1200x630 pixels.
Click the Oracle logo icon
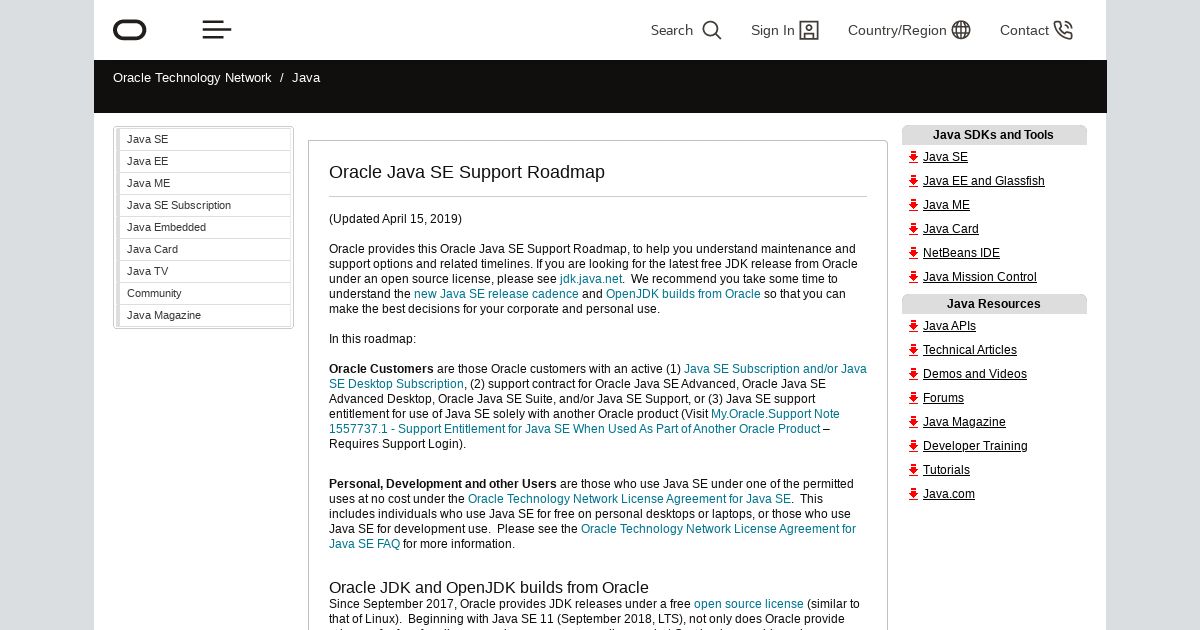pyautogui.click(x=130, y=30)
